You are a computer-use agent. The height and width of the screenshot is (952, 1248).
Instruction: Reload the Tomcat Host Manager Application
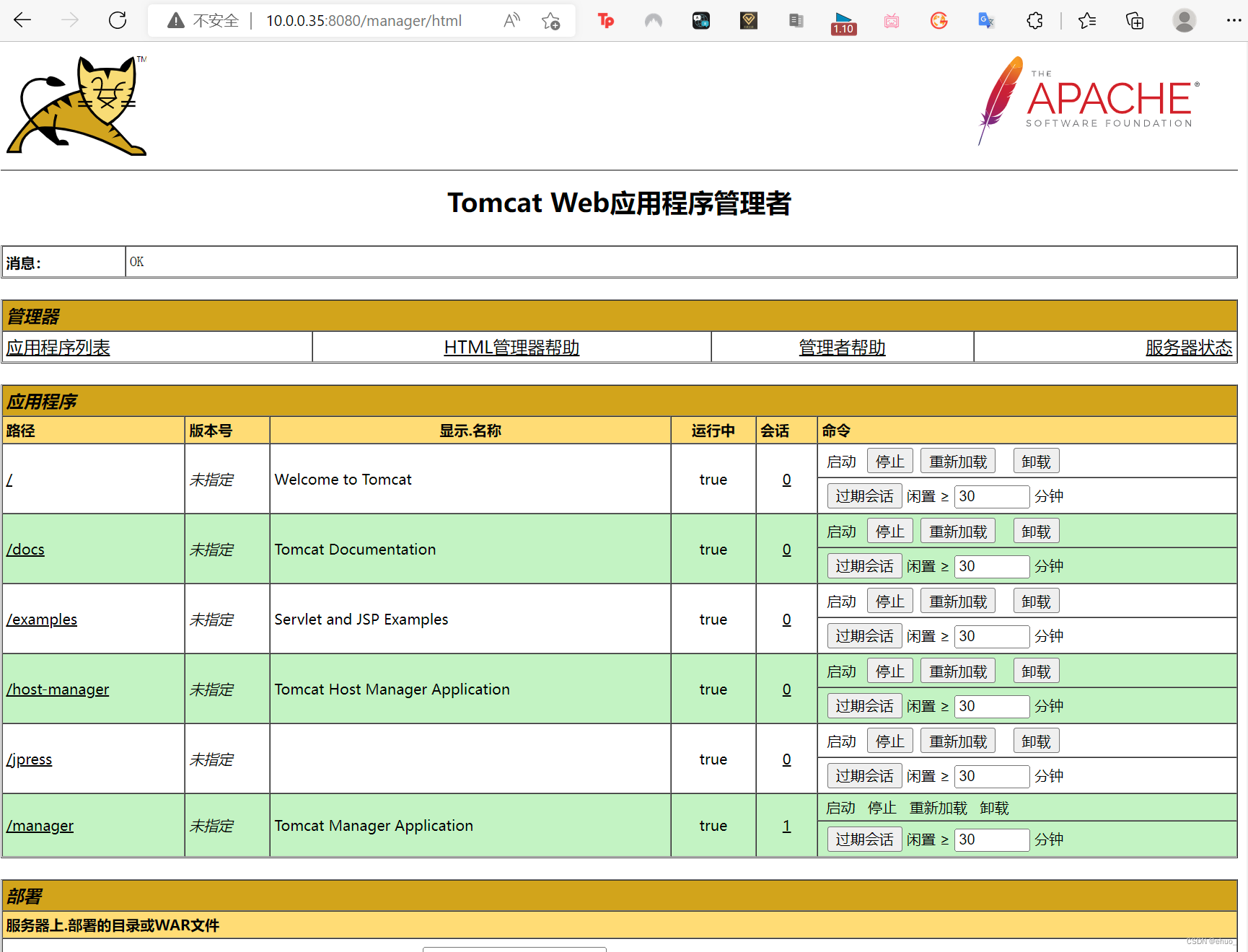[957, 671]
